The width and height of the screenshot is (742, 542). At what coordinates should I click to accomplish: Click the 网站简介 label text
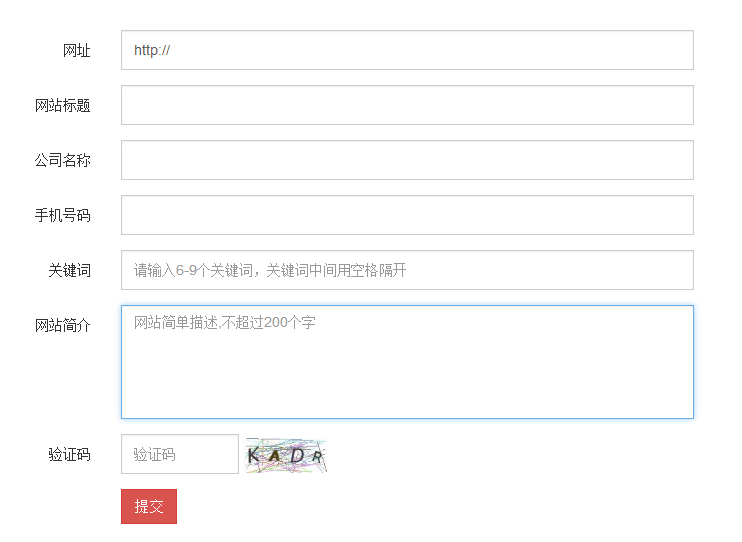click(62, 325)
